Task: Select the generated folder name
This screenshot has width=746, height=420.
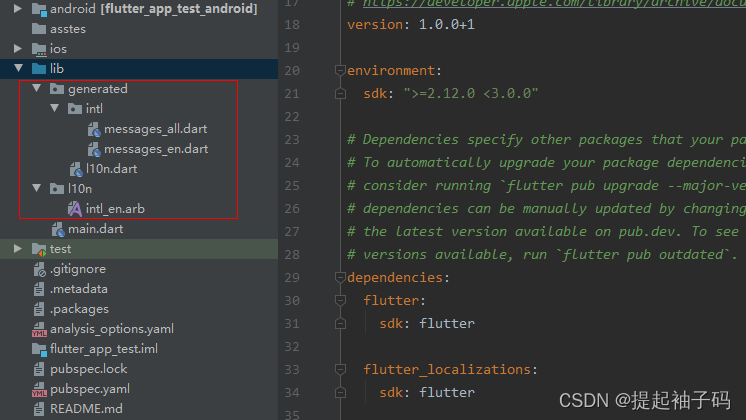Action: 98,89
